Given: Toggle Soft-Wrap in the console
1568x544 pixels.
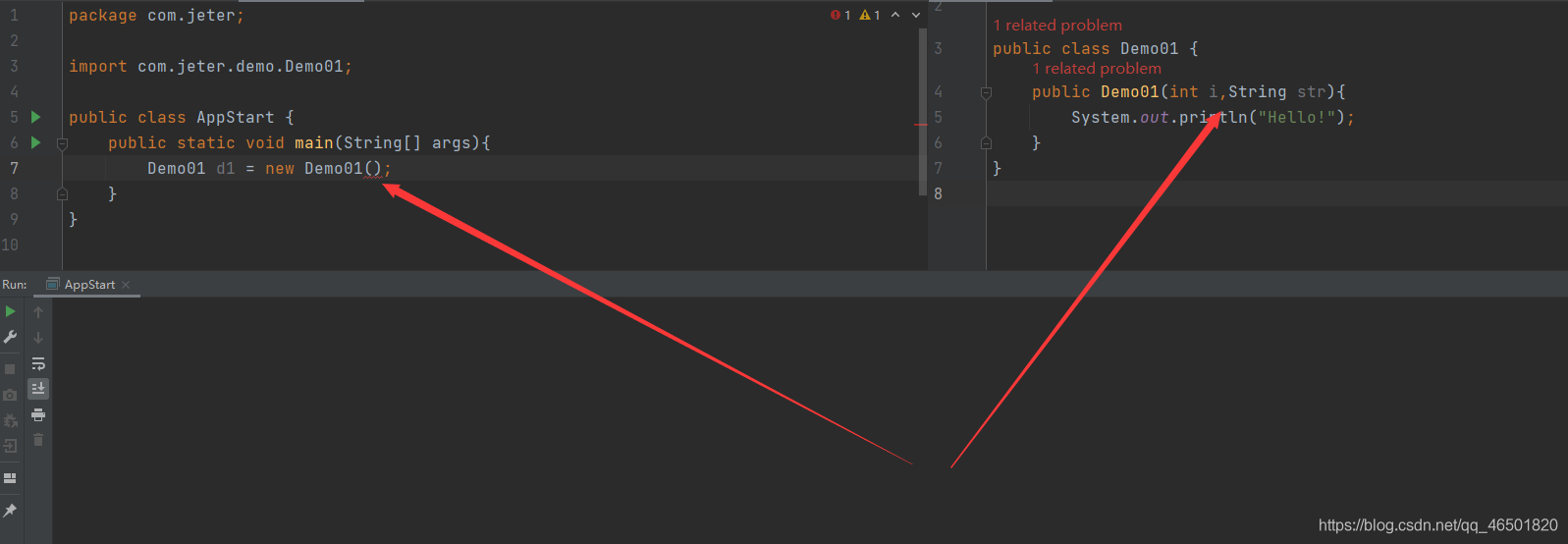Looking at the screenshot, I should (x=38, y=363).
